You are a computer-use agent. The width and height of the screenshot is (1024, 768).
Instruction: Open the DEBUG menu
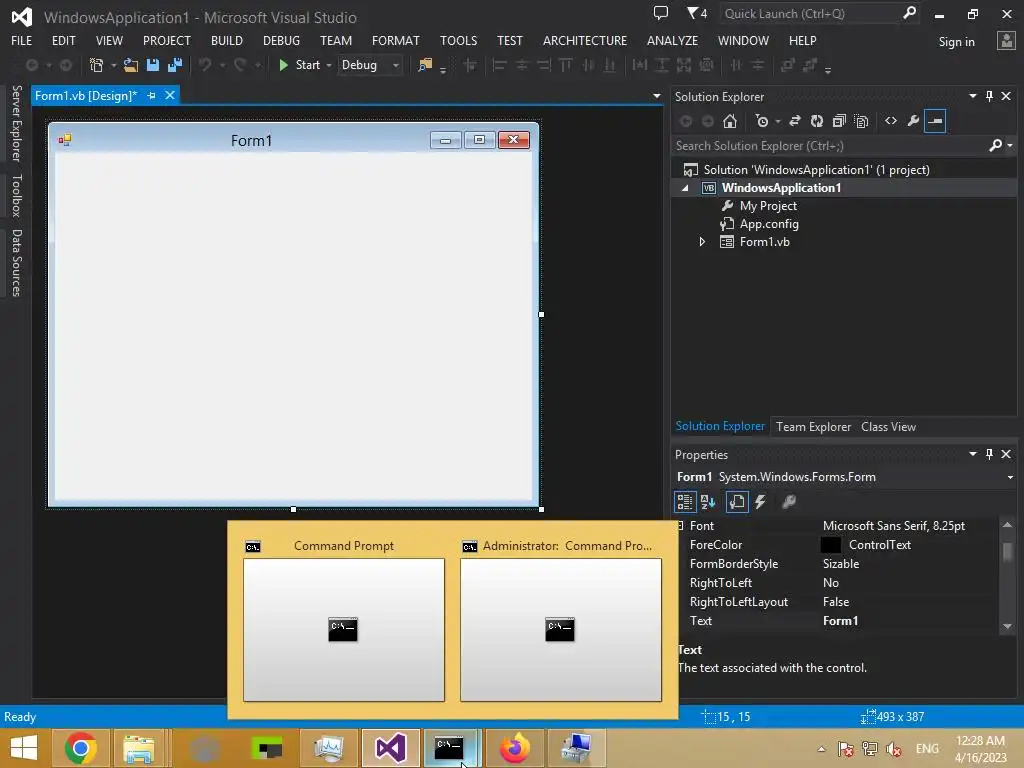[281, 40]
